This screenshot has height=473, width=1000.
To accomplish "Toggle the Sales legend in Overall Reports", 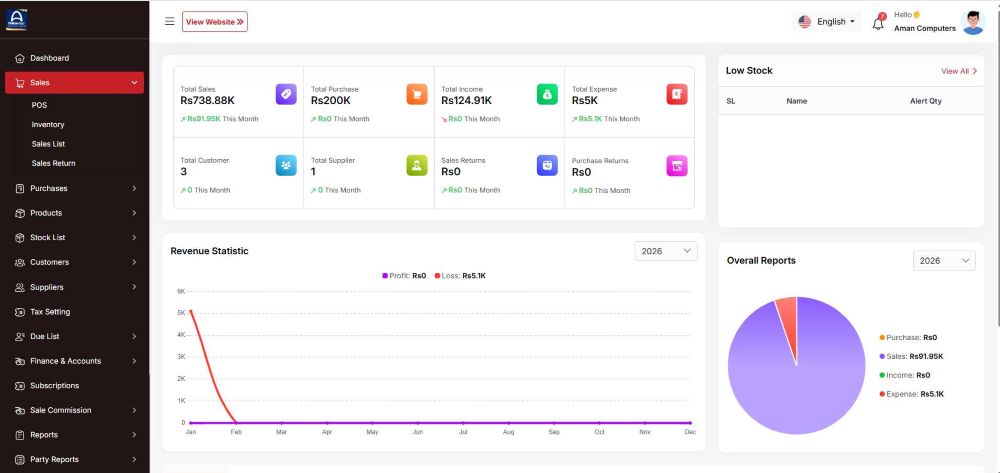I will [911, 356].
